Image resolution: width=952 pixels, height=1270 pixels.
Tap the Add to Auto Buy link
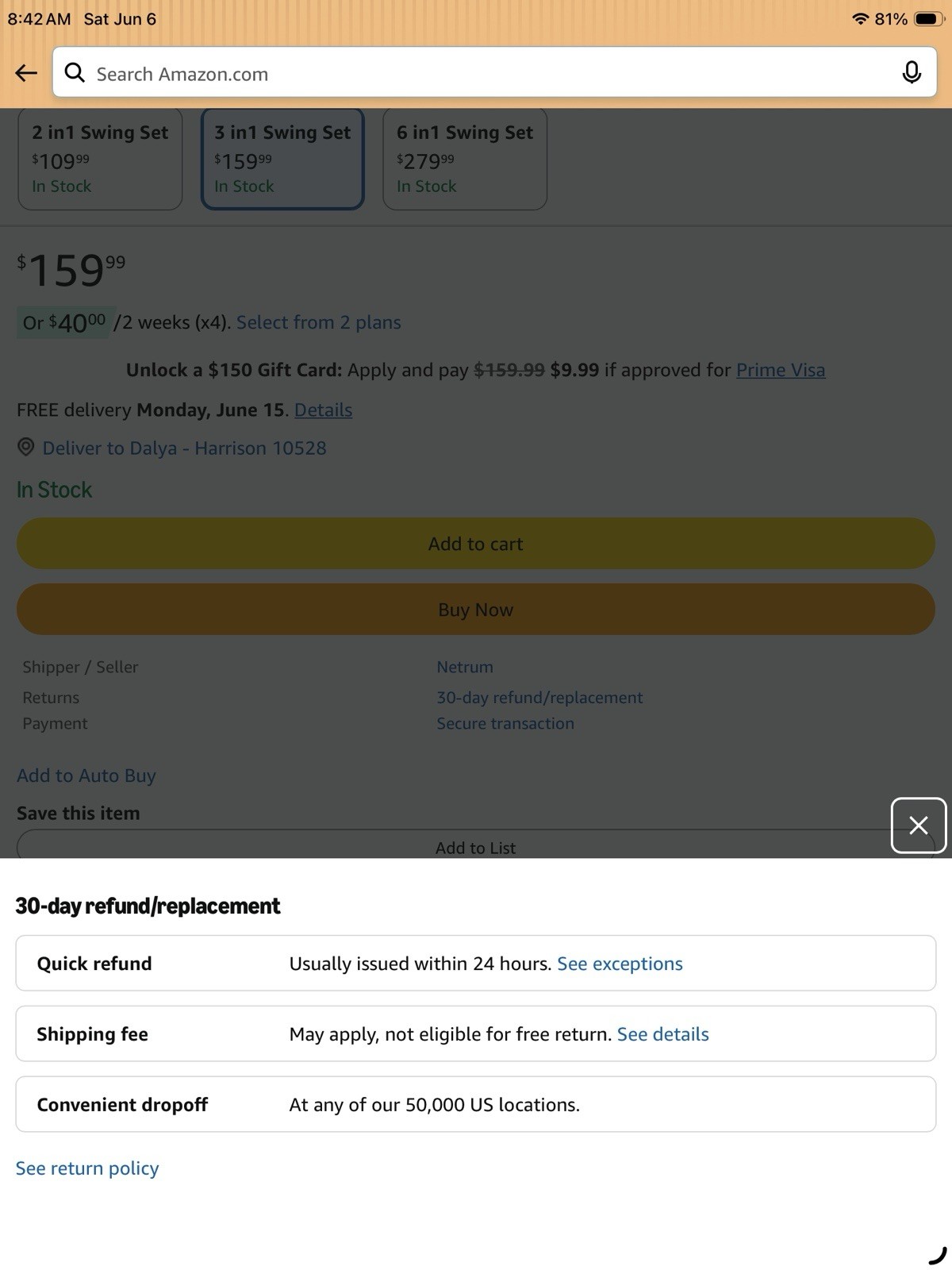tap(86, 775)
